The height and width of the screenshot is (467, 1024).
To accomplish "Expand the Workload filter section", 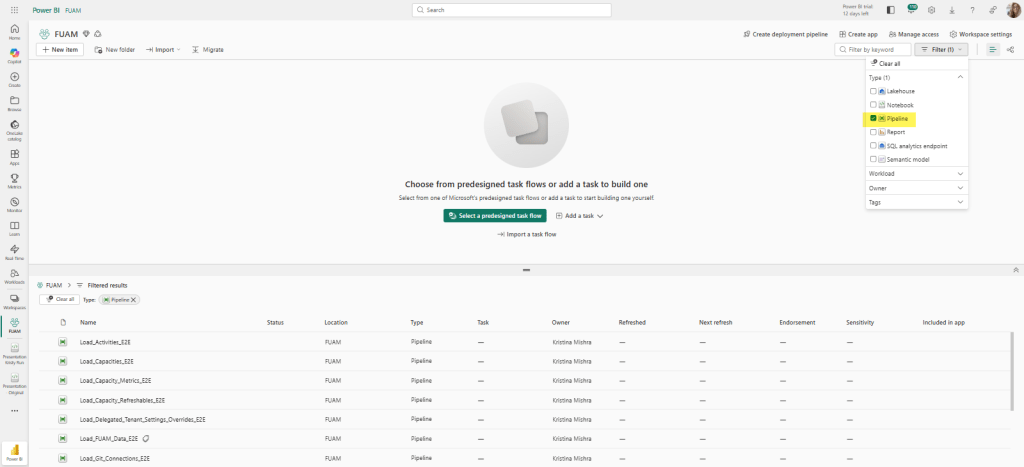I will [x=917, y=173].
